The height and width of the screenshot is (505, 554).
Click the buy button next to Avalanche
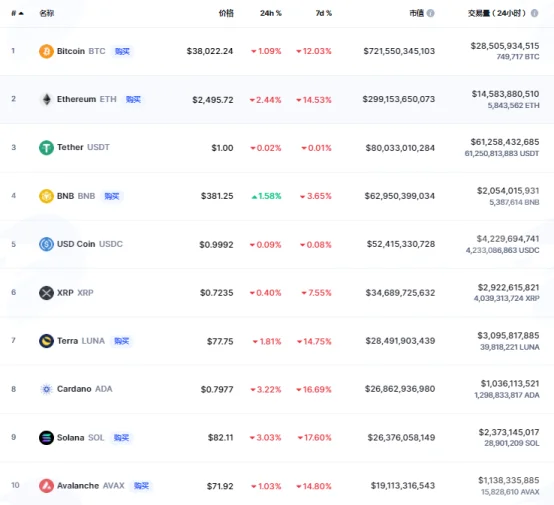click(141, 486)
